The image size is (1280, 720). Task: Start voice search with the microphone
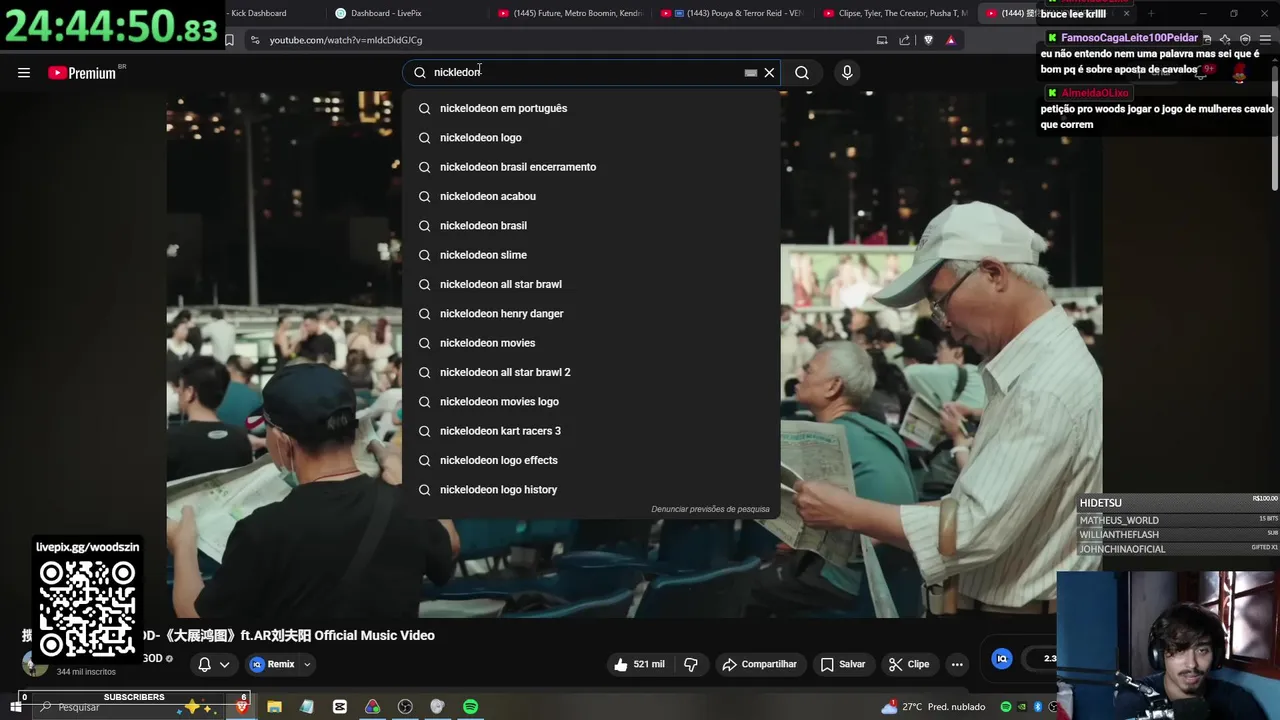(847, 72)
